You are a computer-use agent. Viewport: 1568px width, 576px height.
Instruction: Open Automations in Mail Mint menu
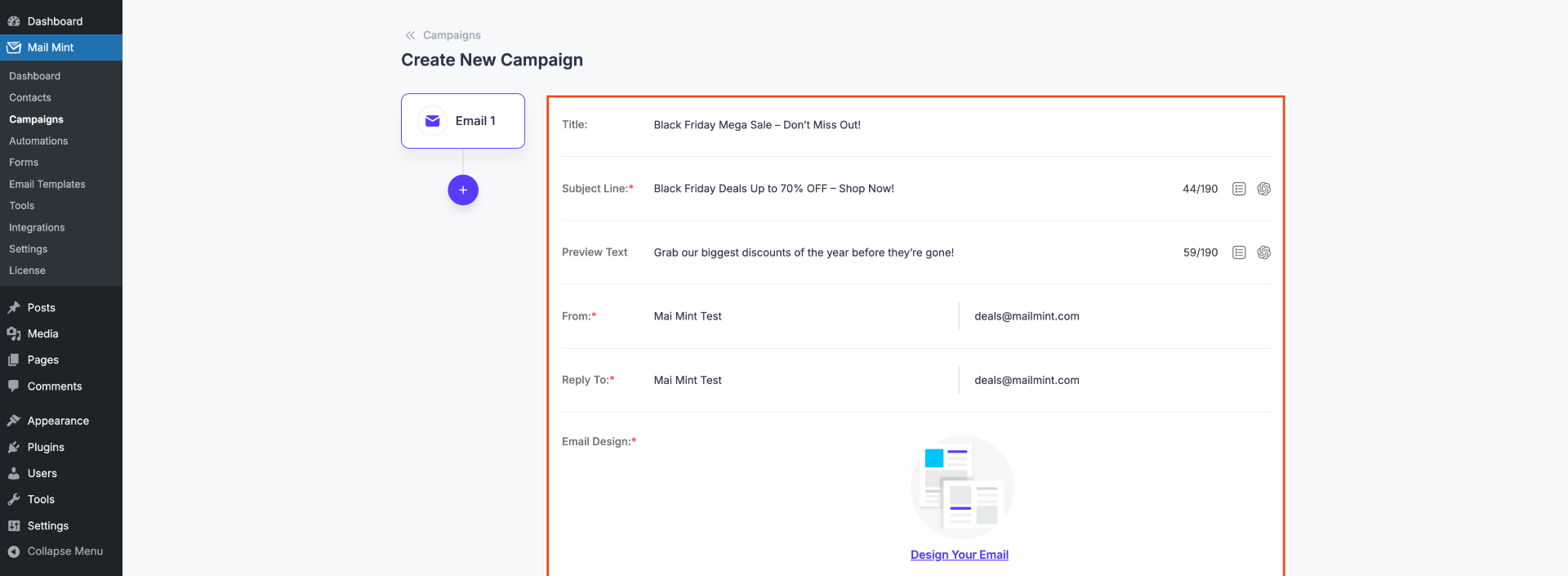38,141
